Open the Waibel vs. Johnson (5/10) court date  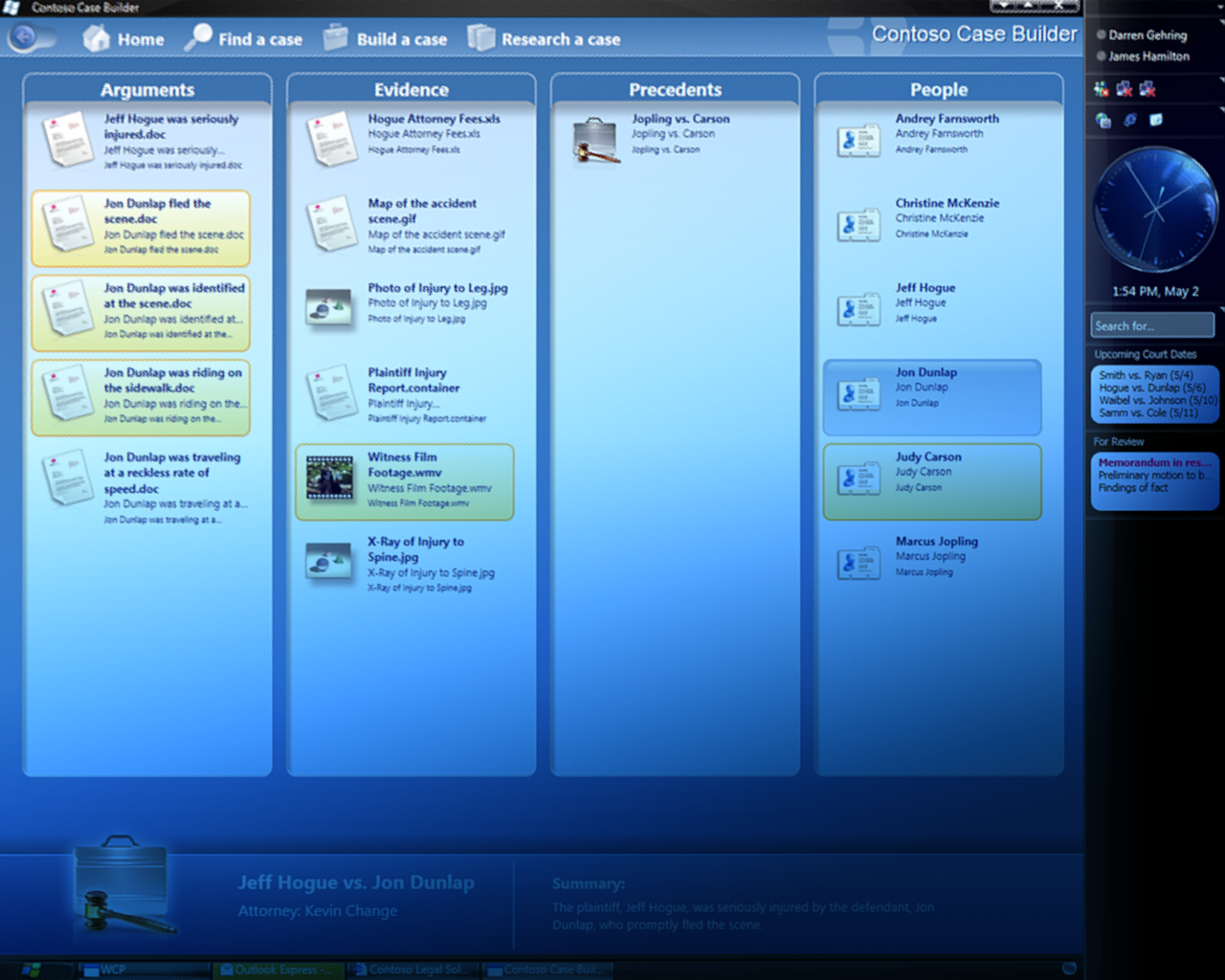[x=1158, y=400]
